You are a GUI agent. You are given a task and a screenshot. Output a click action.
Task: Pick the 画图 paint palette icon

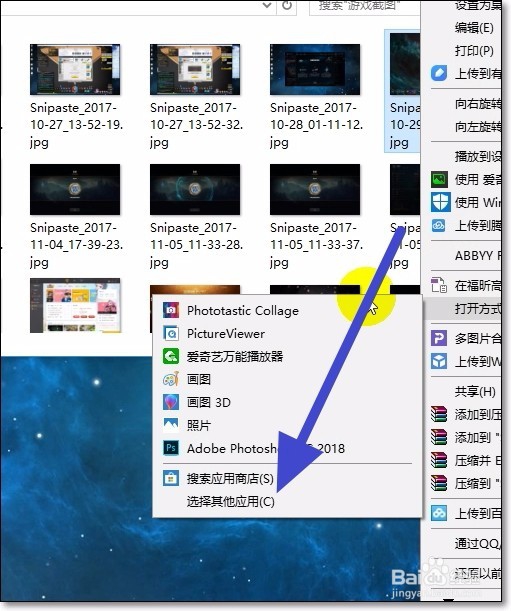[x=171, y=379]
